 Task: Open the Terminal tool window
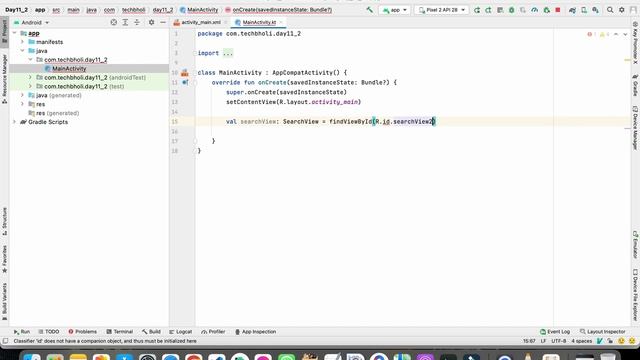120,332
